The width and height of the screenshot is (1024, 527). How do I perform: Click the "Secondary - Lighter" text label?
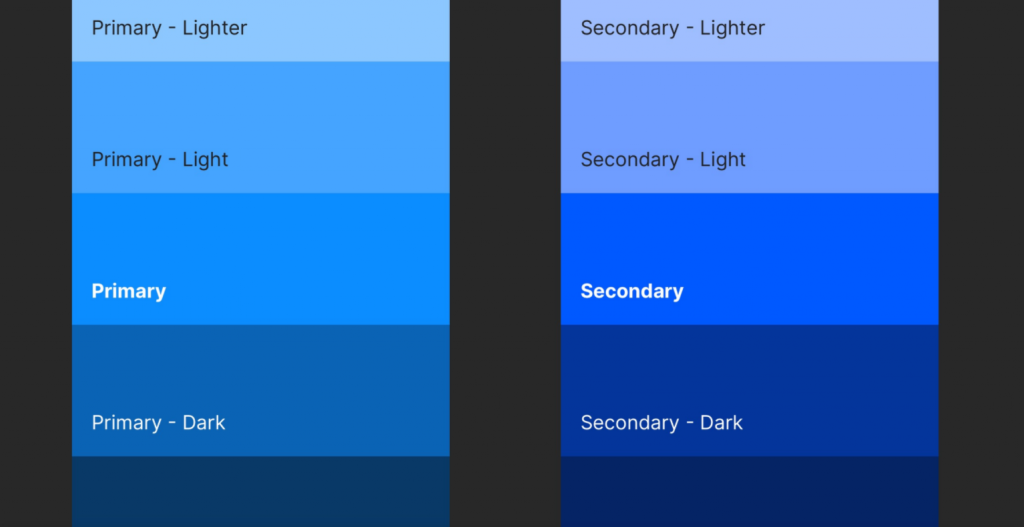673,28
